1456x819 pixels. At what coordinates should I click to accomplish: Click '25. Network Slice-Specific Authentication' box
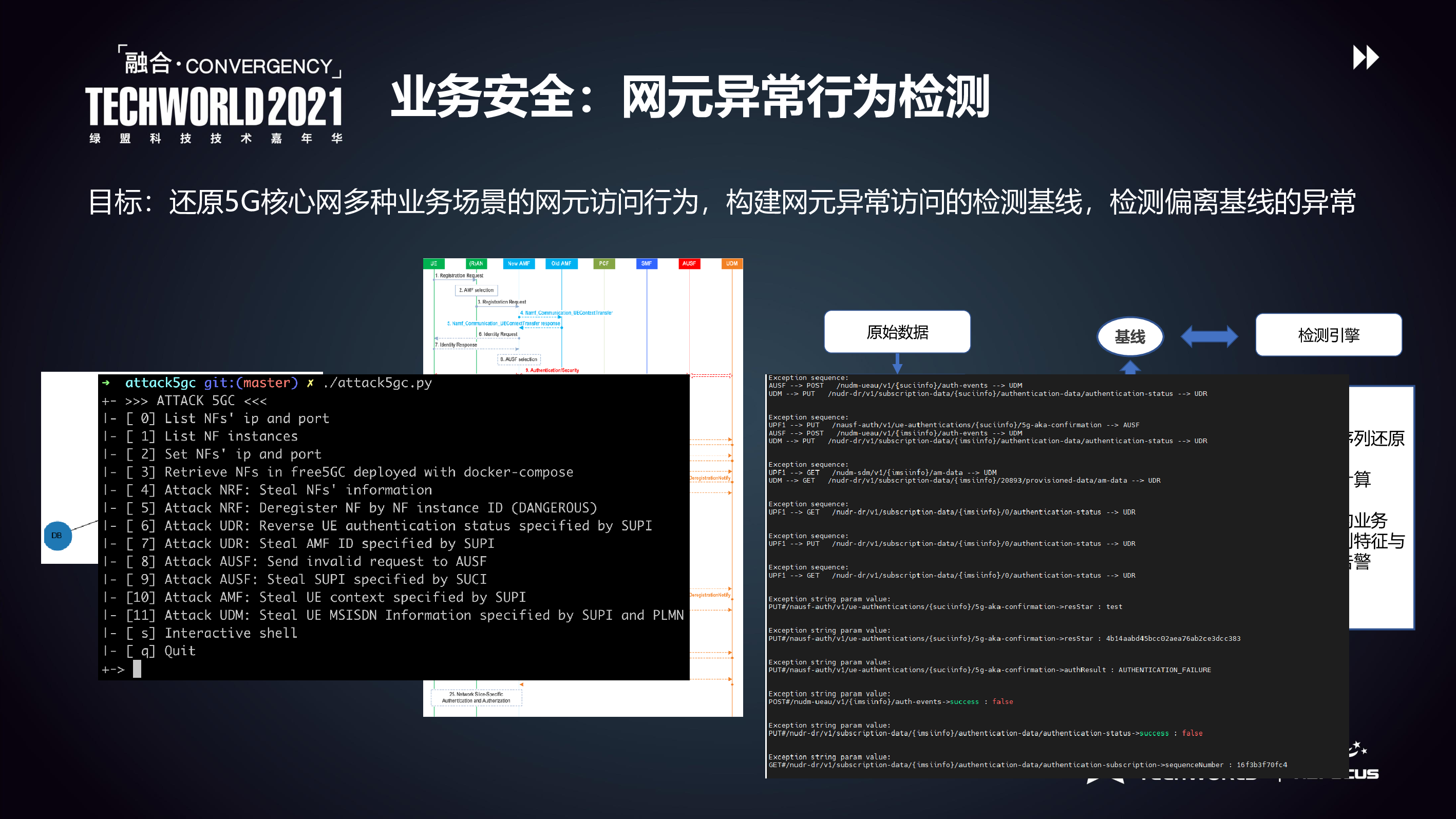click(476, 697)
